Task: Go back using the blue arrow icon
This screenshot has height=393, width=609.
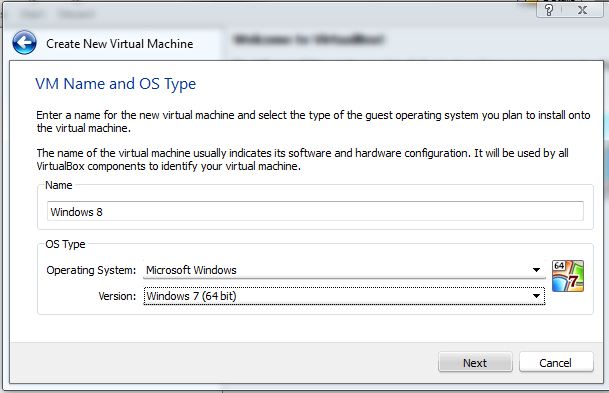Action: (24, 43)
